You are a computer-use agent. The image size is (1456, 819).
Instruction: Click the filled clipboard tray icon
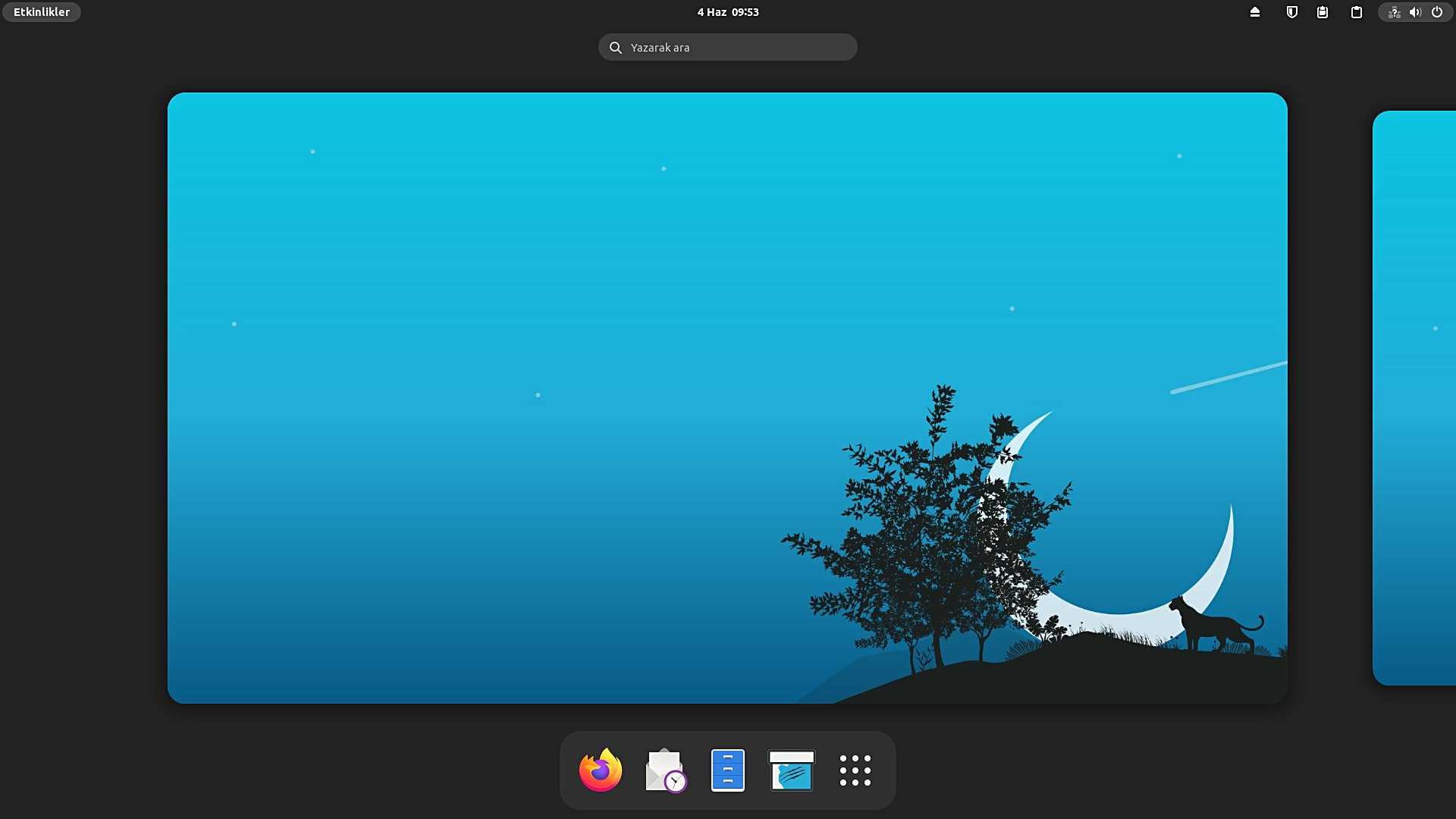coord(1322,12)
